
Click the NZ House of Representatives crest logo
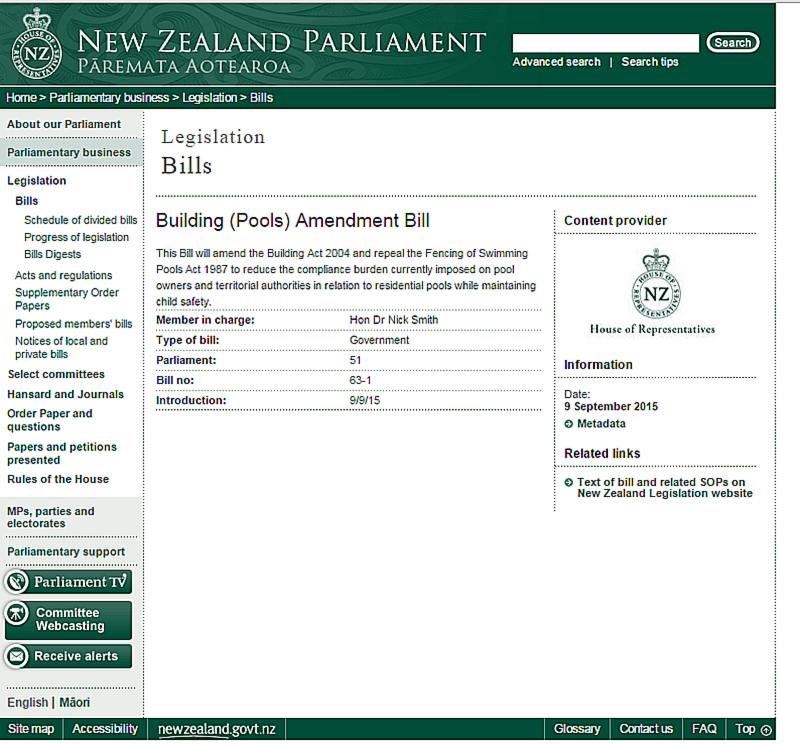click(37, 44)
